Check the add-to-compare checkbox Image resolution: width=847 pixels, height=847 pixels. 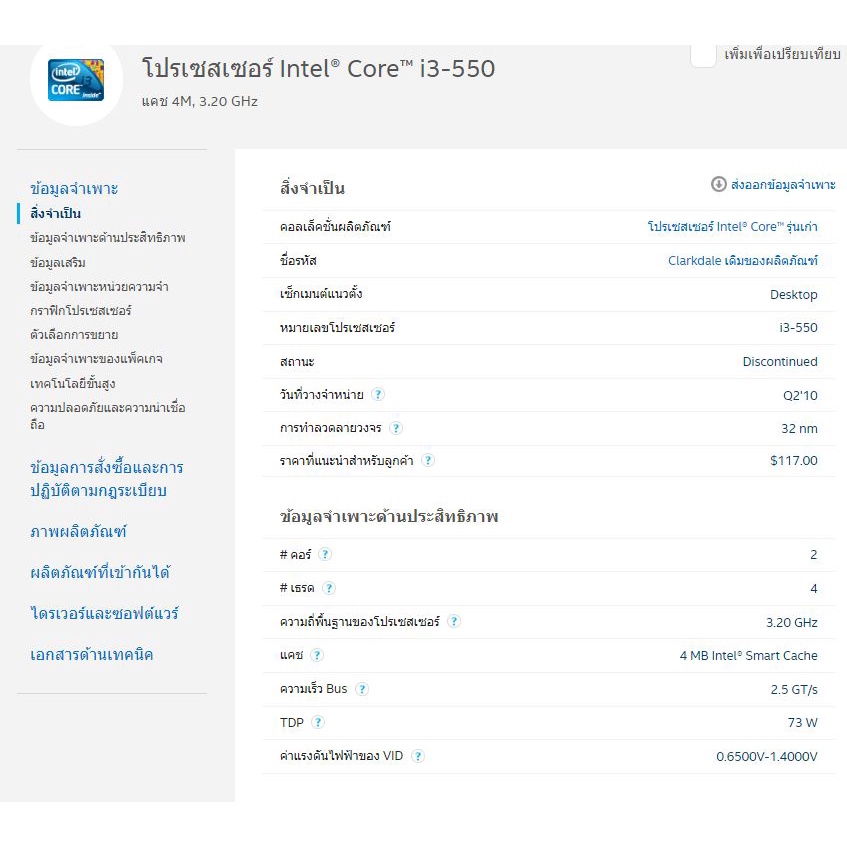(x=703, y=55)
